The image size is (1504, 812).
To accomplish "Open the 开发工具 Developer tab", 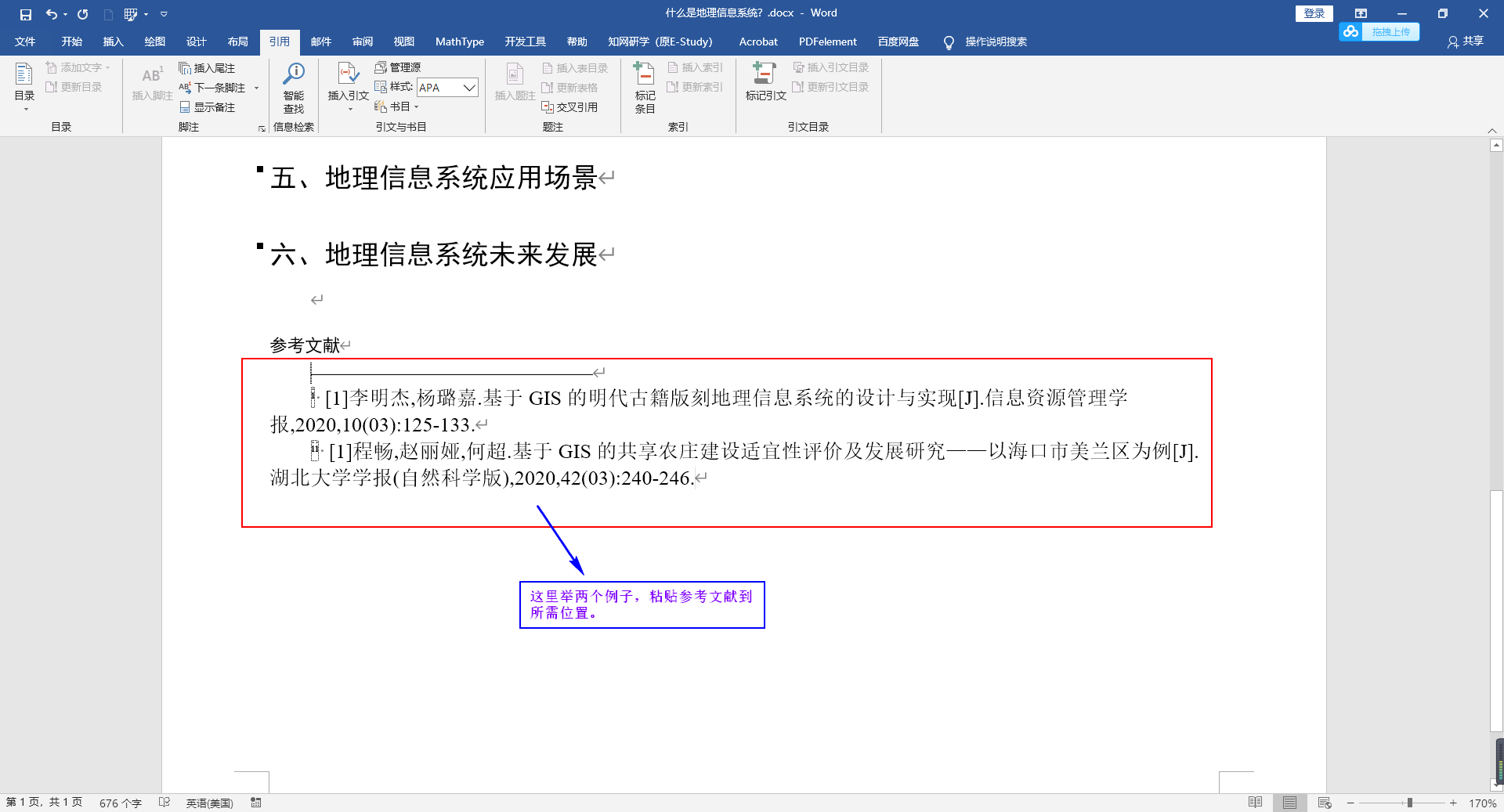I will [525, 42].
